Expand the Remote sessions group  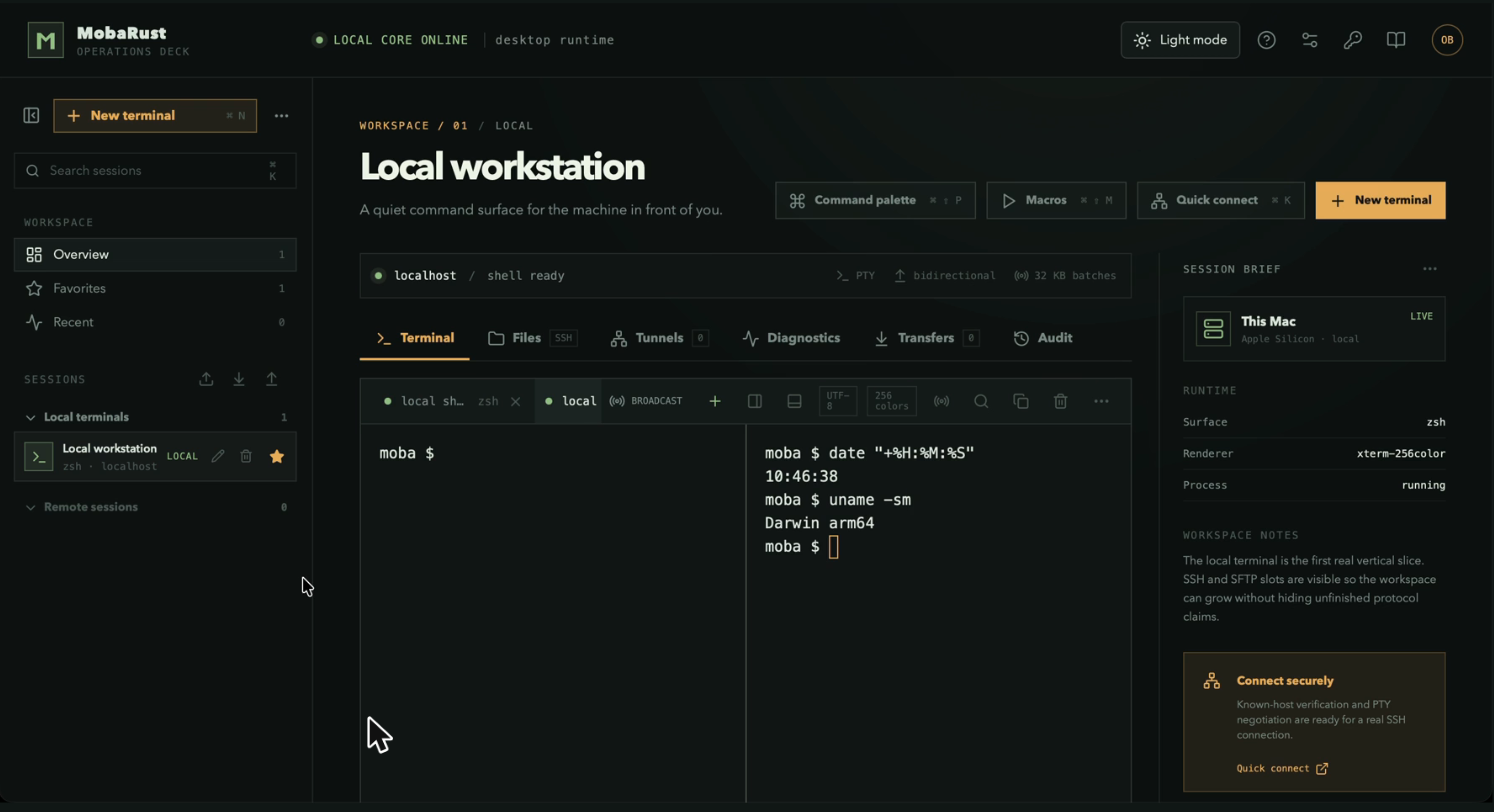31,507
